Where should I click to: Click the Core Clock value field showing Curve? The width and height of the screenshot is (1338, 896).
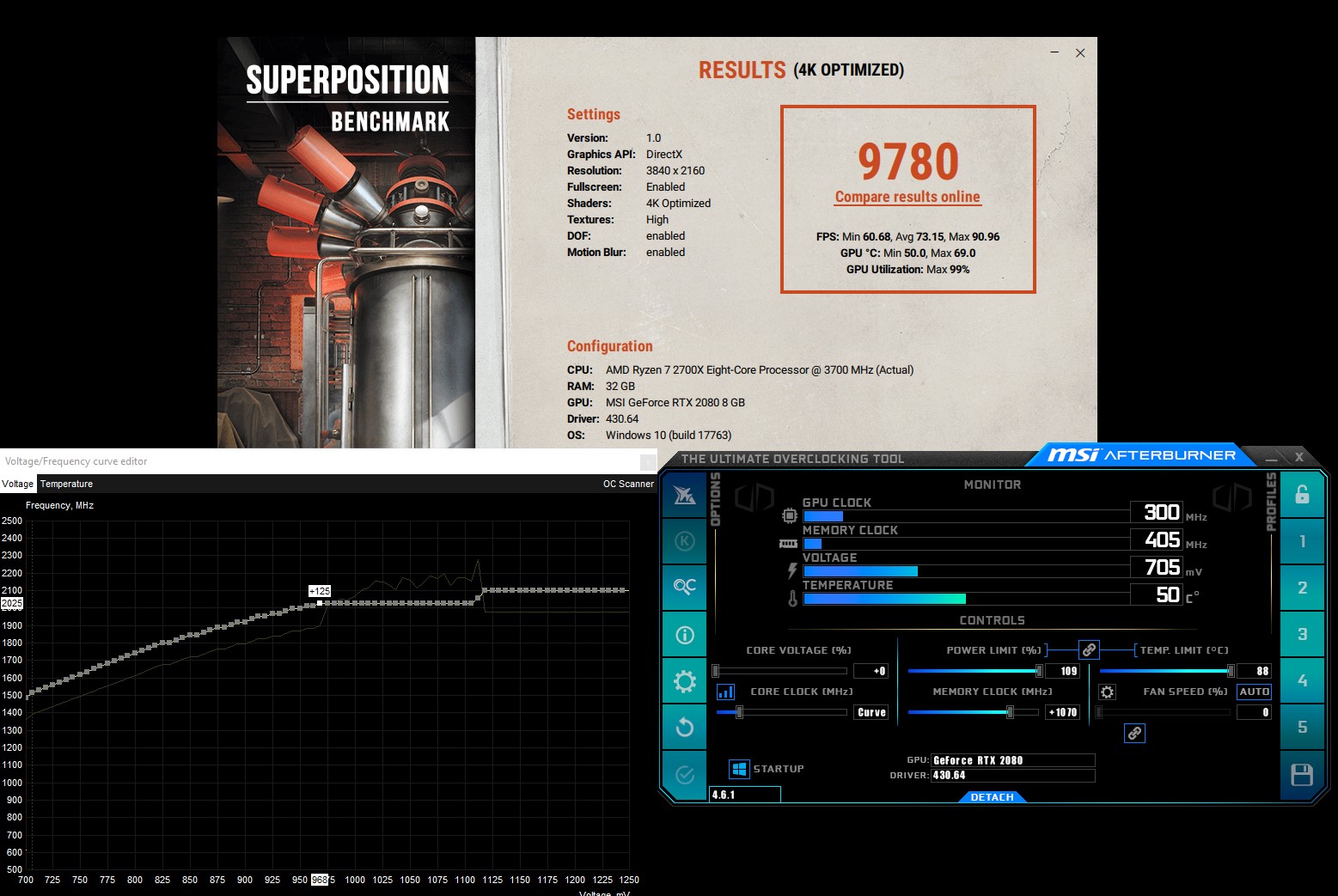[871, 712]
